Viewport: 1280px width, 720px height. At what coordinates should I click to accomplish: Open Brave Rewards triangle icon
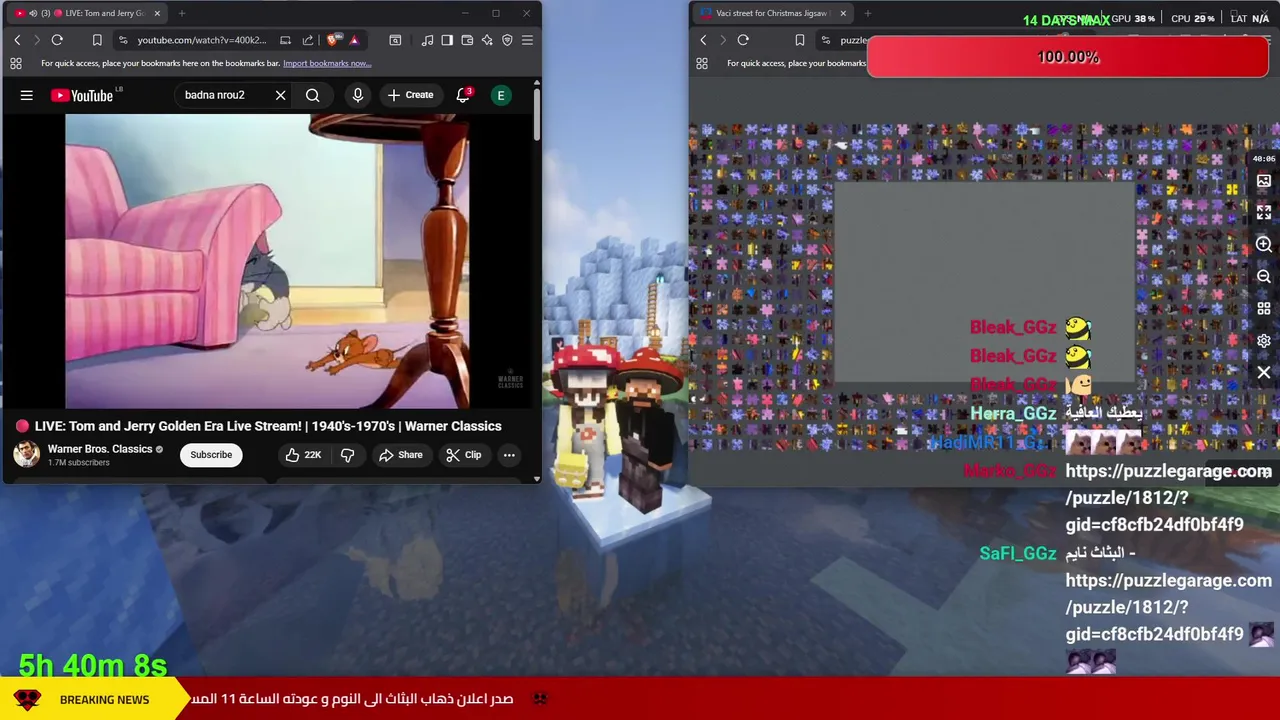(x=354, y=40)
